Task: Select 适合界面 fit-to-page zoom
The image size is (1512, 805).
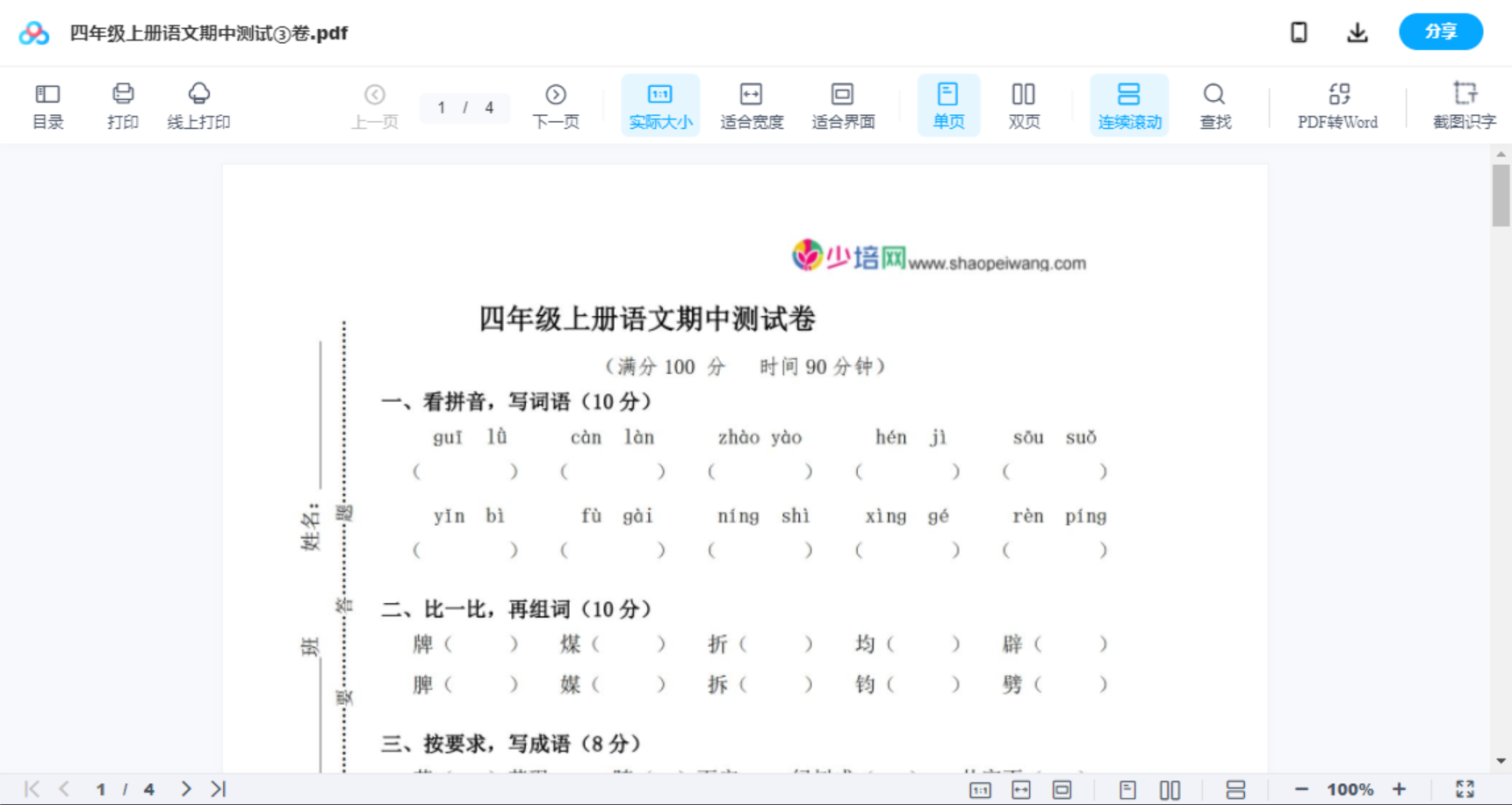Action: coord(843,105)
